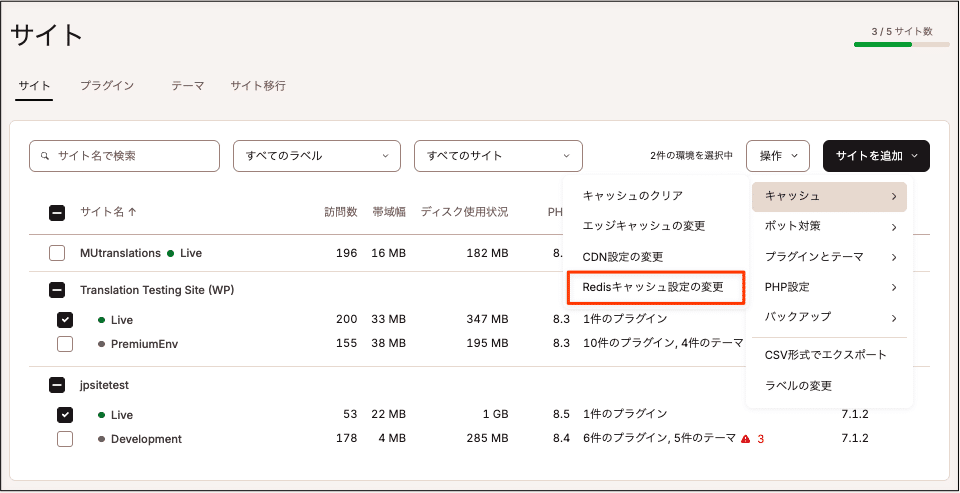Screen dimensions: 960x493
Task: Sort by 帯域幅 column header
Action: click(389, 213)
